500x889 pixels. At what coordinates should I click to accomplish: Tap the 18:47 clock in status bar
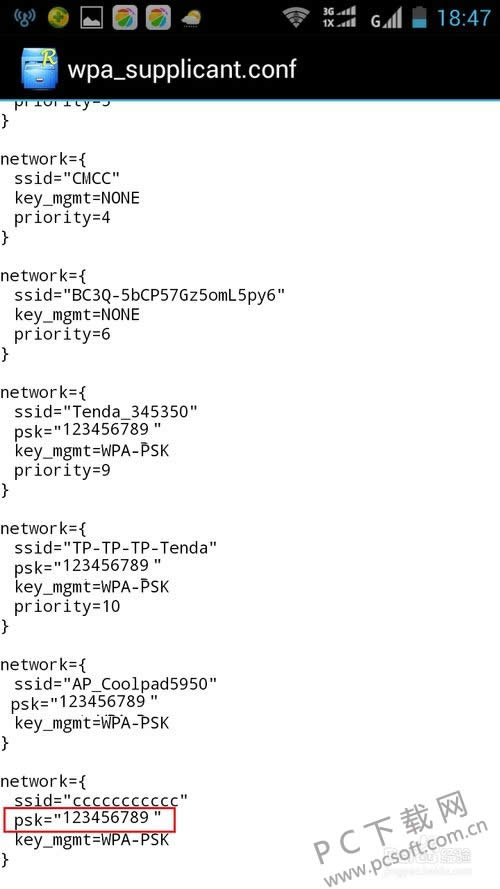463,18
